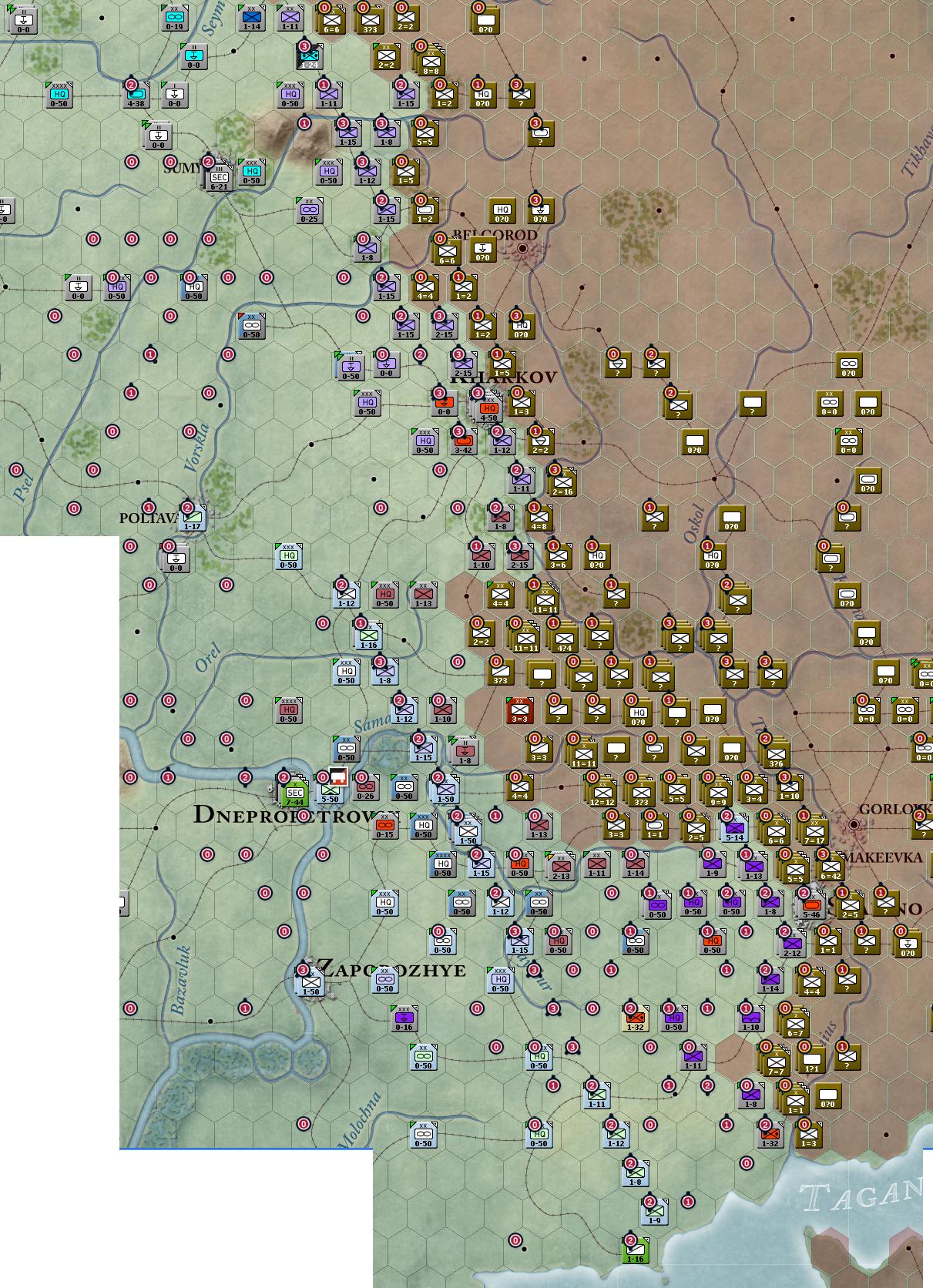Click the KHARKOV city label

point(503,377)
